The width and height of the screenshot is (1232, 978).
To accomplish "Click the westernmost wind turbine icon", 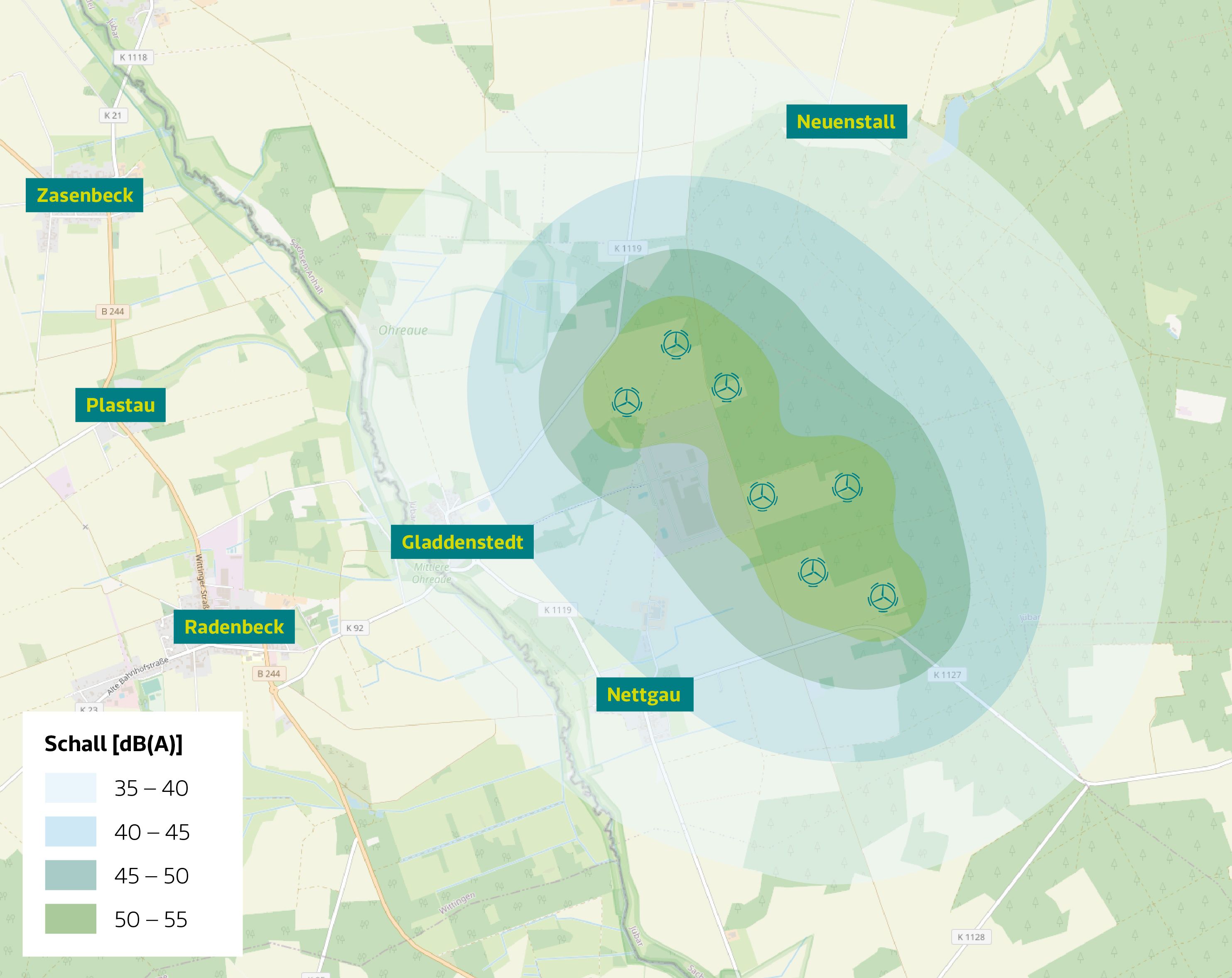I will 627,402.
